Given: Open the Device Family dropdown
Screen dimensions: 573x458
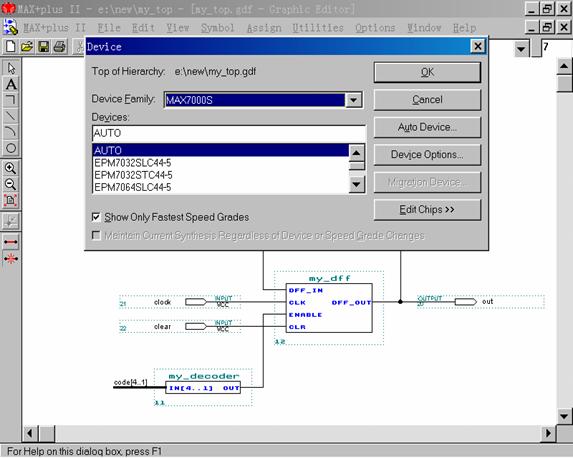Looking at the screenshot, I should [353, 100].
